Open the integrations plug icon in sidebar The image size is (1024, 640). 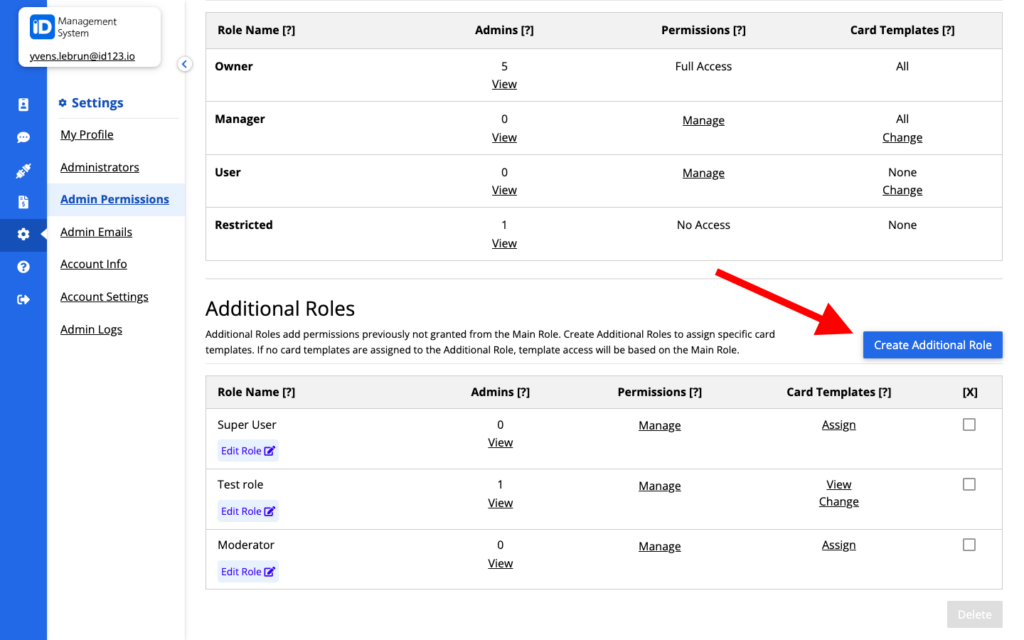[x=22, y=169]
